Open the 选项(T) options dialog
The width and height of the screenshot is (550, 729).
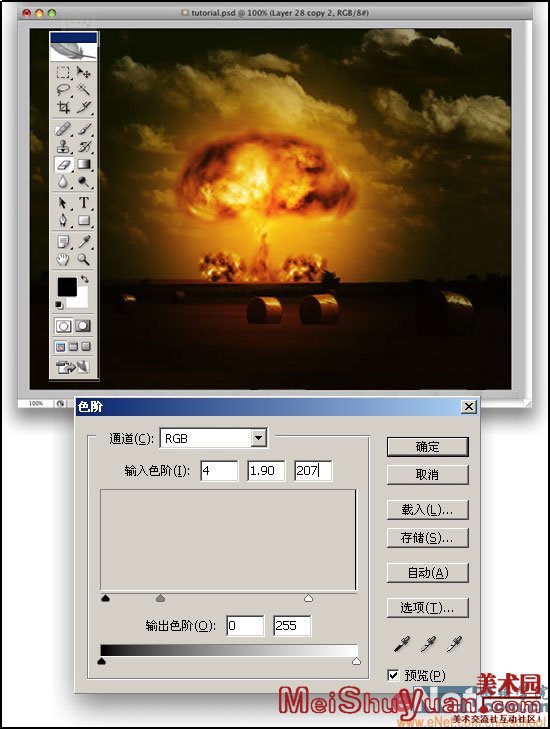click(x=427, y=607)
